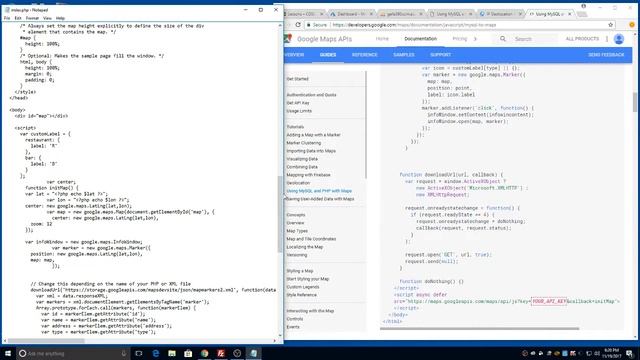640x360 pixels.
Task: Click the Cortana microphone icon
Action: [x=124, y=353]
